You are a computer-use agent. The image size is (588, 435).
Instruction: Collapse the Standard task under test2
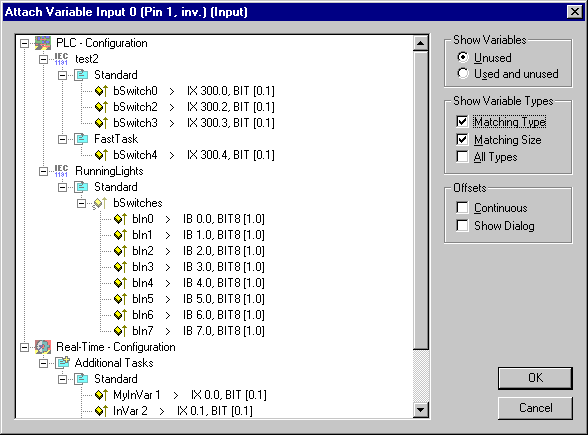(x=63, y=75)
